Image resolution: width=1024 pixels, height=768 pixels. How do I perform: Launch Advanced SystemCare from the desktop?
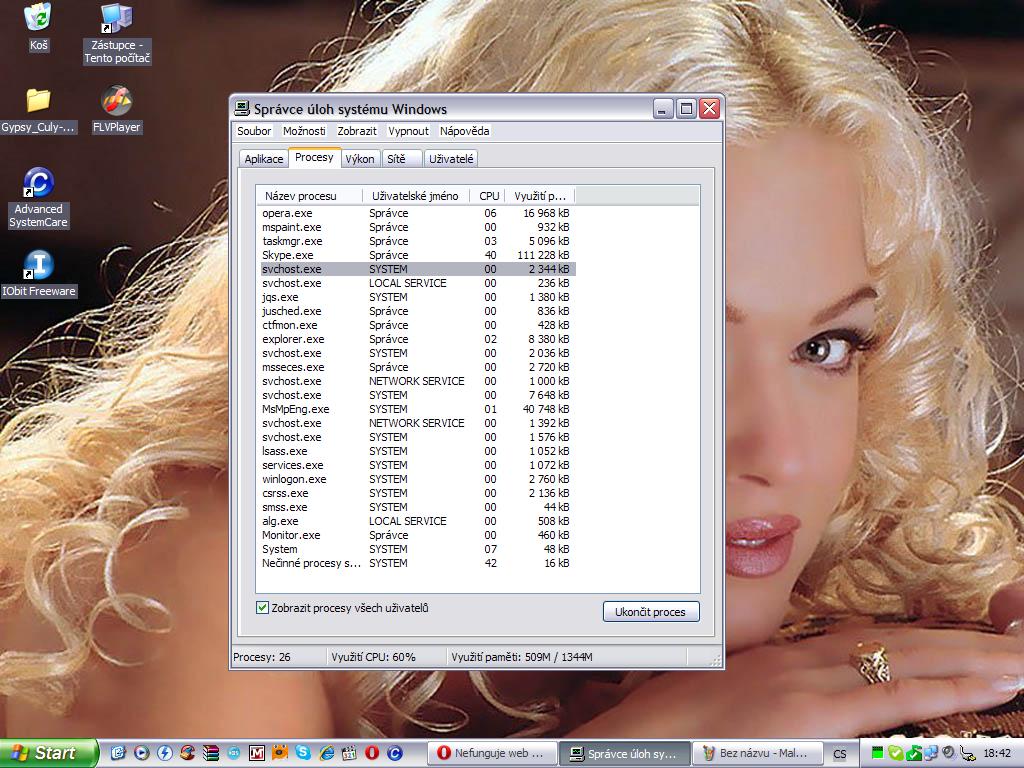point(38,185)
